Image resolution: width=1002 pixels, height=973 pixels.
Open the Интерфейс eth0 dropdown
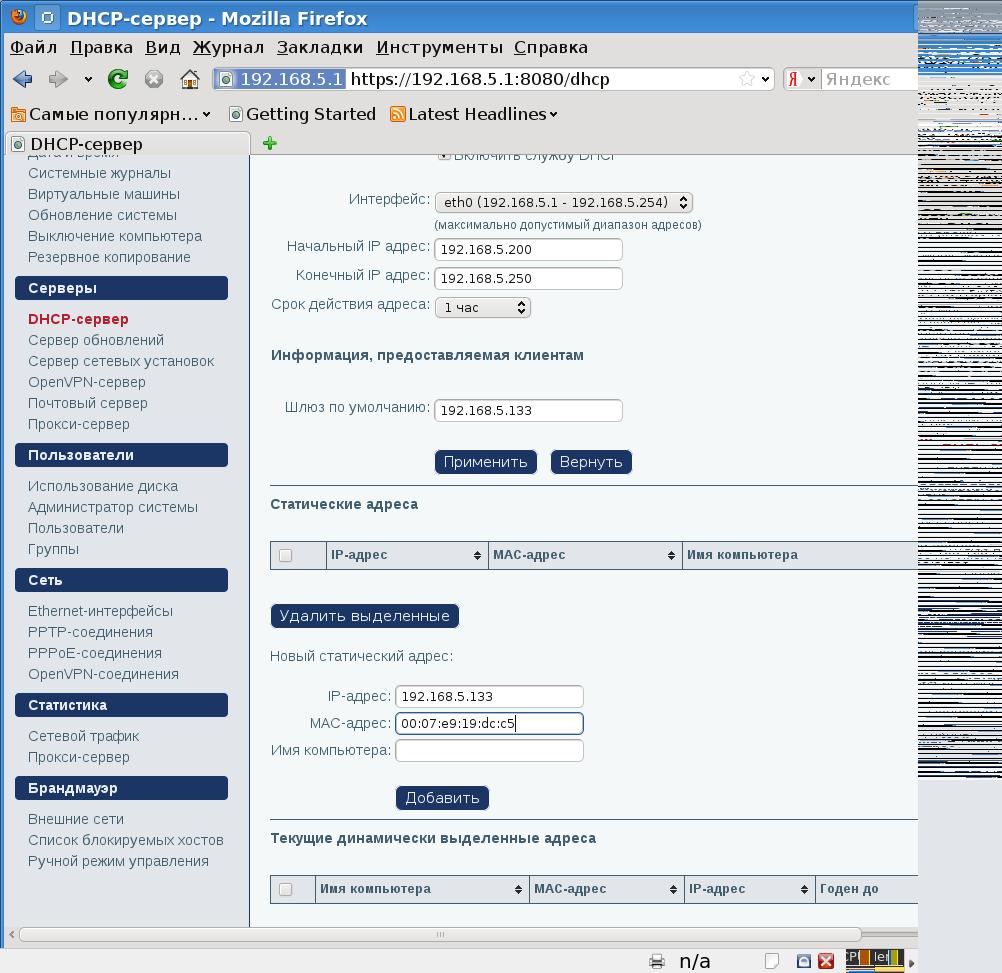click(563, 202)
